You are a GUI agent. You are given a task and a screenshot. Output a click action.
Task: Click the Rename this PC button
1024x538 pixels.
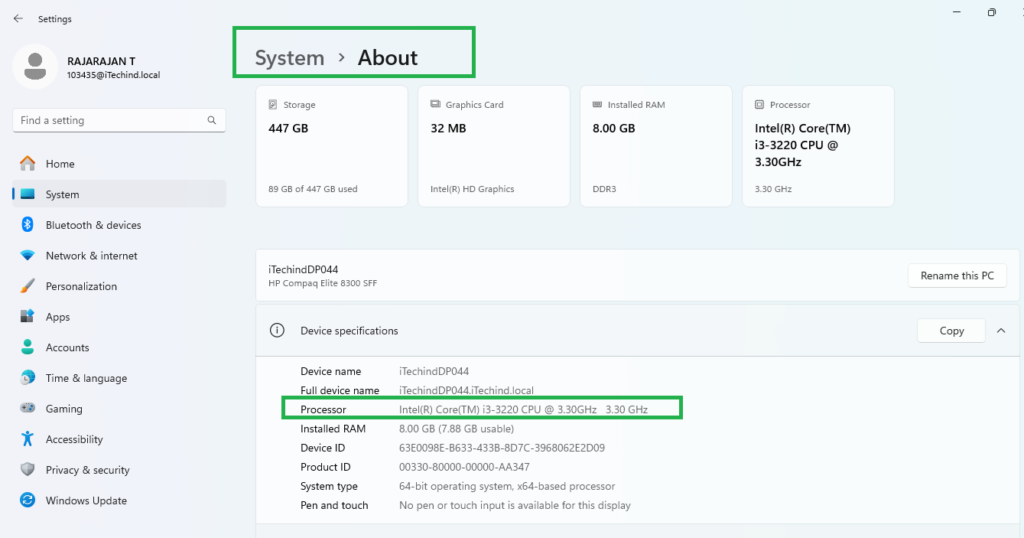957,276
